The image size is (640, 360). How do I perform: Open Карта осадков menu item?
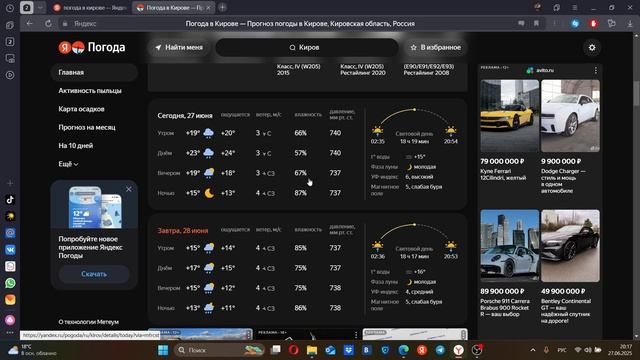pyautogui.click(x=81, y=109)
